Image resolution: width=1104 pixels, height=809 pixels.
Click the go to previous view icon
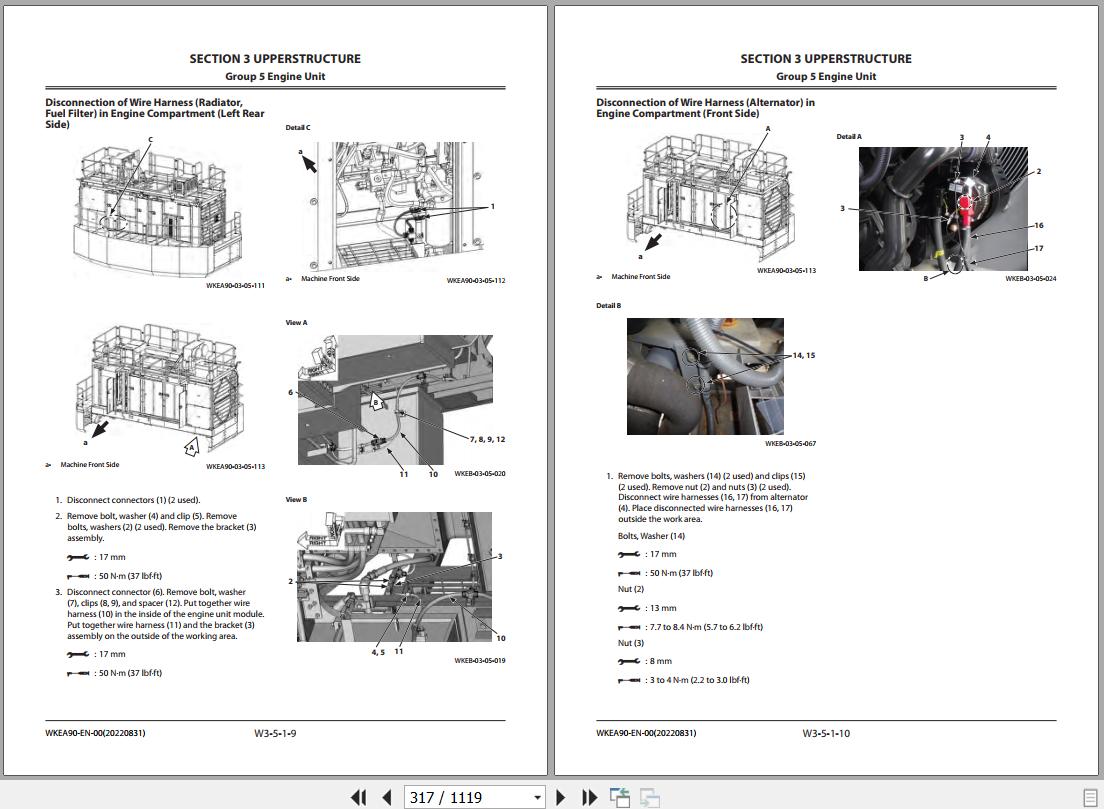[x=620, y=797]
